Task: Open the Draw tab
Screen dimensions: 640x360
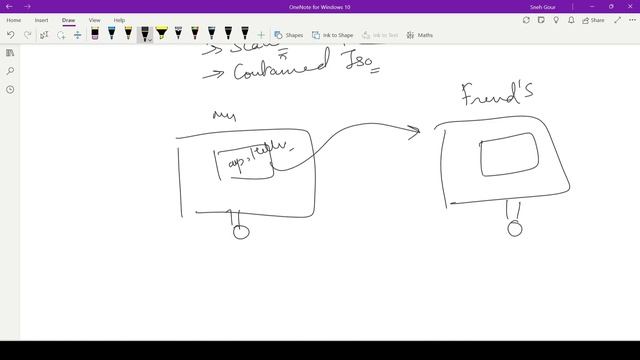Action: [69, 20]
